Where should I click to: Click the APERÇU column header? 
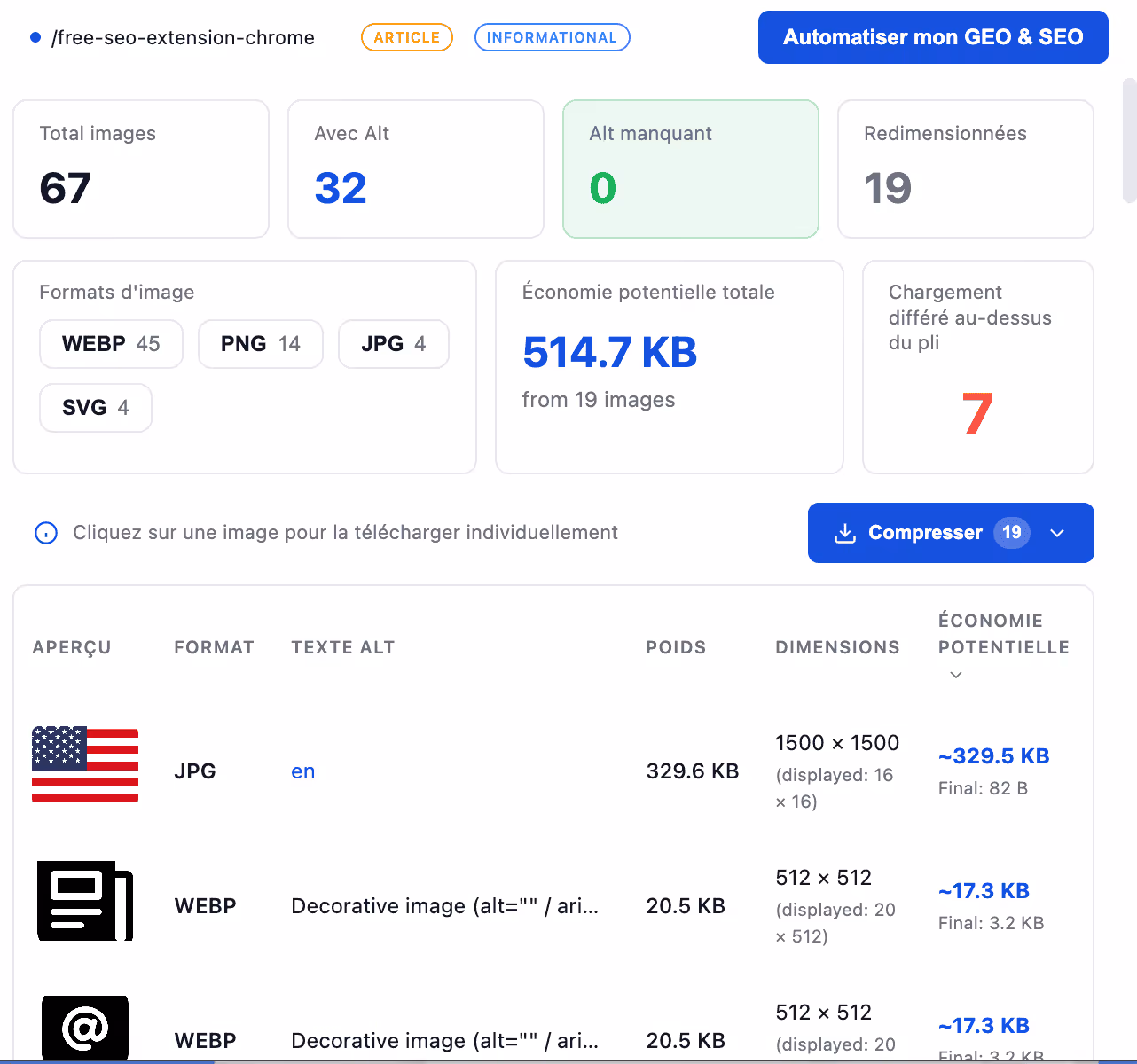(x=72, y=647)
